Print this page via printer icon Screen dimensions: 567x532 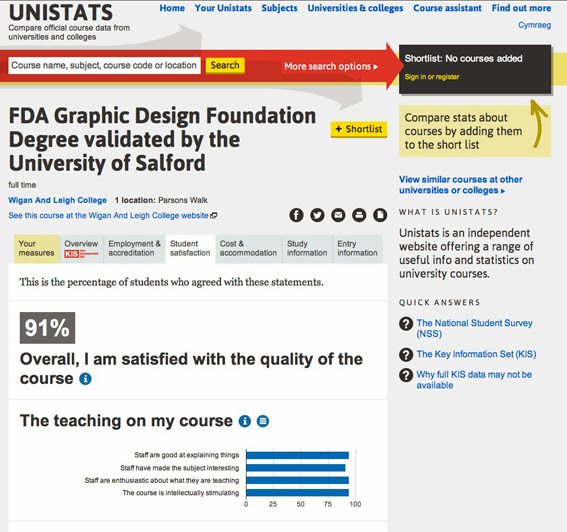359,215
